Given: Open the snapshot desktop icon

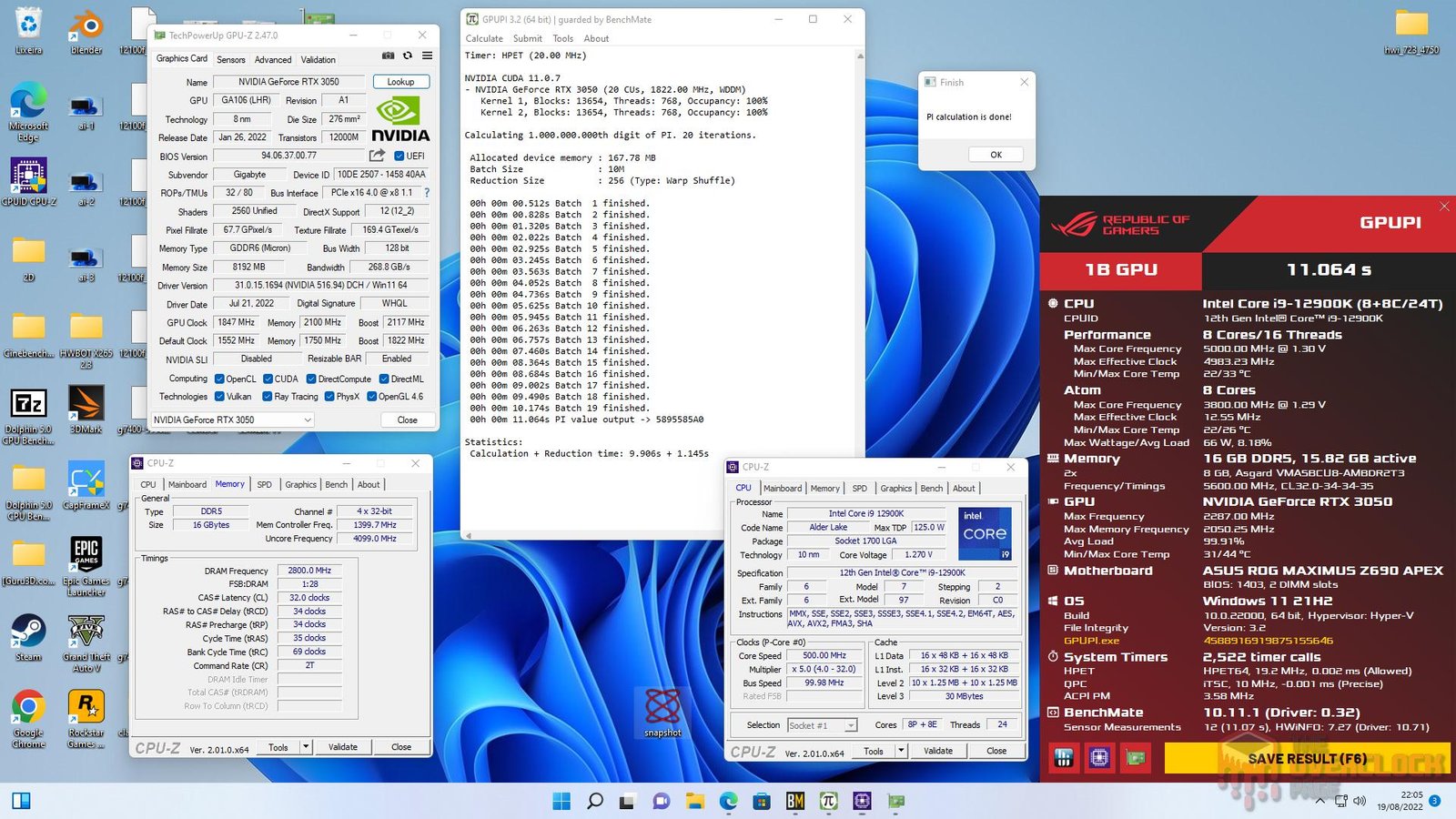Looking at the screenshot, I should [662, 713].
